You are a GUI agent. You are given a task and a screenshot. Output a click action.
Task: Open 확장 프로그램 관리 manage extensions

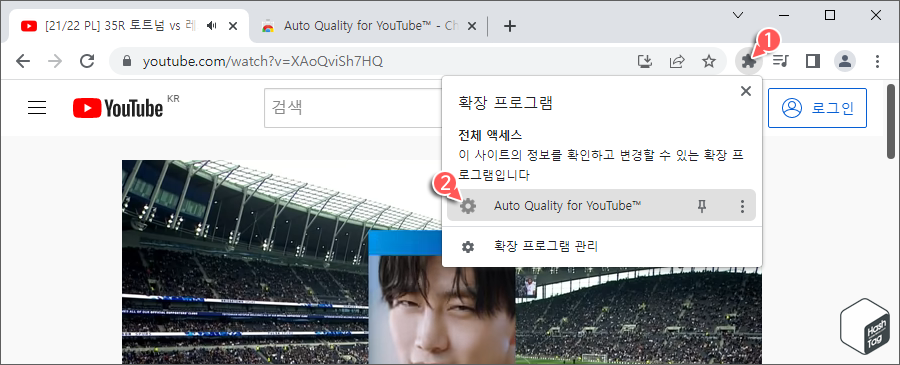click(602, 247)
